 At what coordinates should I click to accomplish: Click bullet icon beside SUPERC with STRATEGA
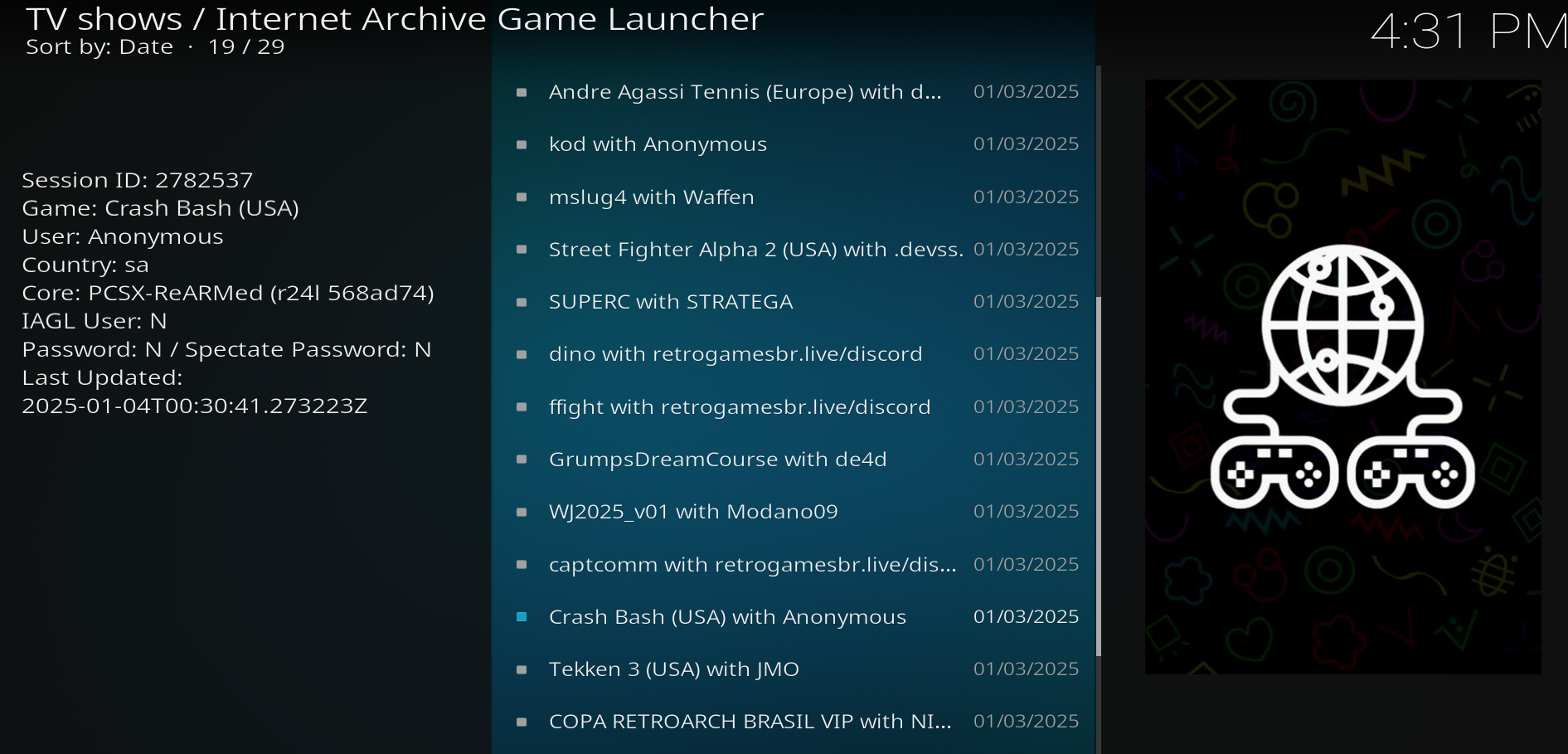point(522,302)
